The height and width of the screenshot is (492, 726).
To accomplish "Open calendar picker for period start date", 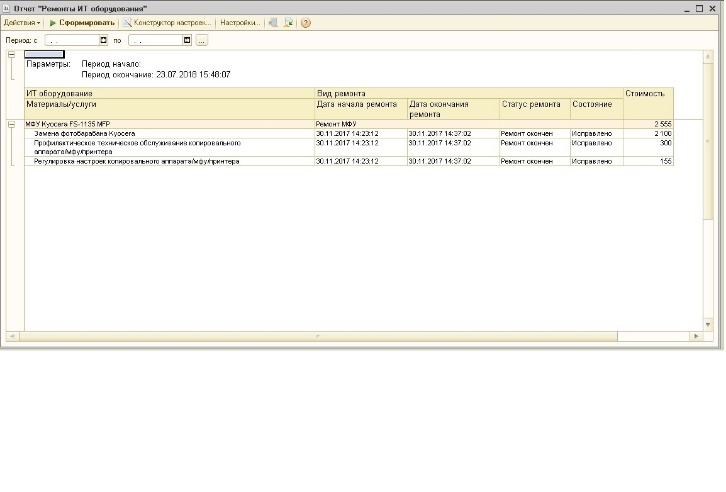I will click(x=104, y=40).
